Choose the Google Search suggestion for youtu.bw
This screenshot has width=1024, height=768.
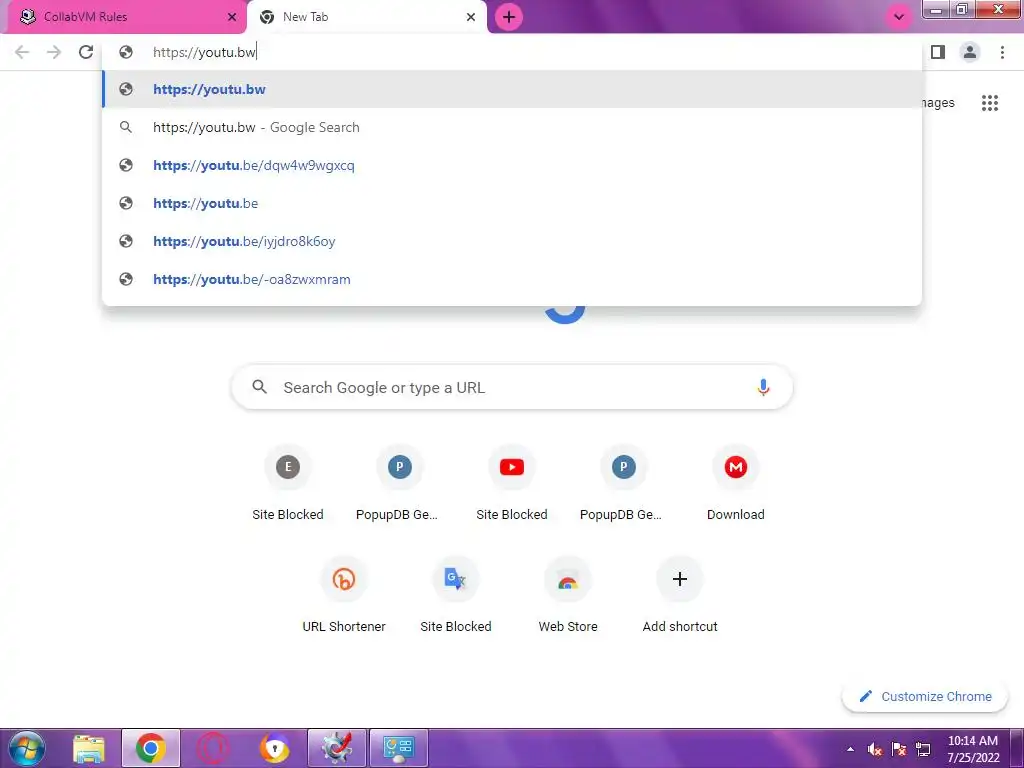coord(512,127)
